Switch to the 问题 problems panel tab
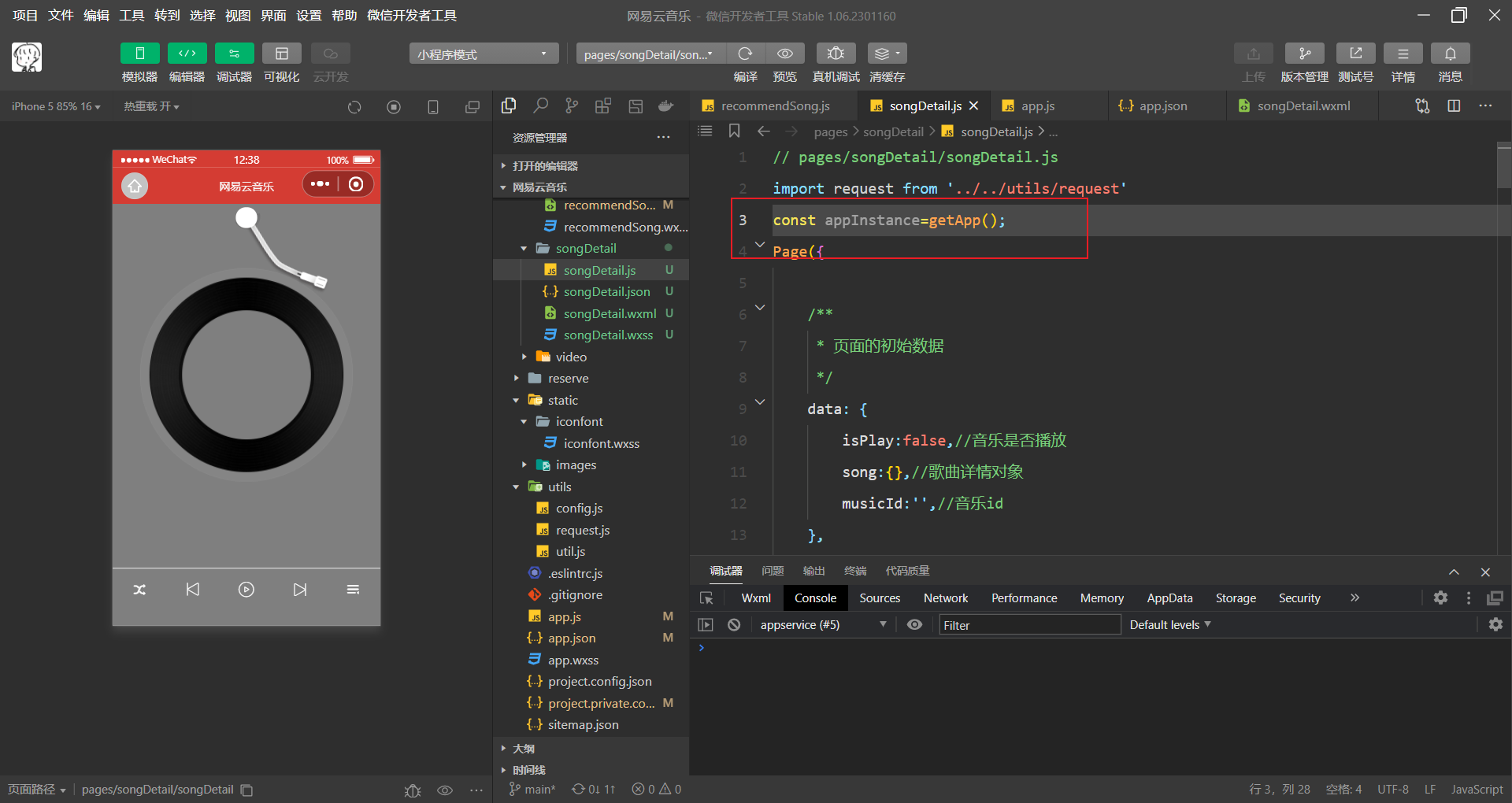 coord(773,571)
